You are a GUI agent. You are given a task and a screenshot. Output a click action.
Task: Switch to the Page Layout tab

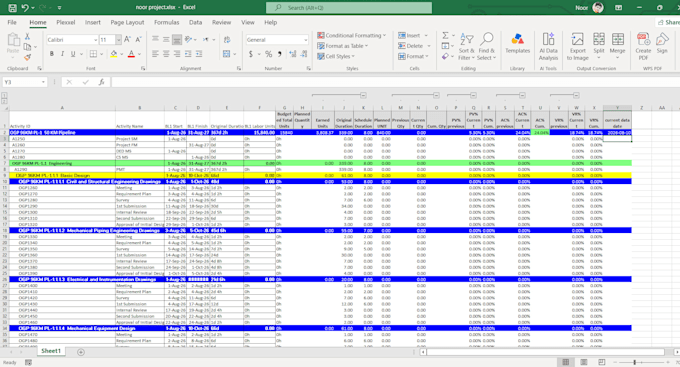tap(127, 22)
